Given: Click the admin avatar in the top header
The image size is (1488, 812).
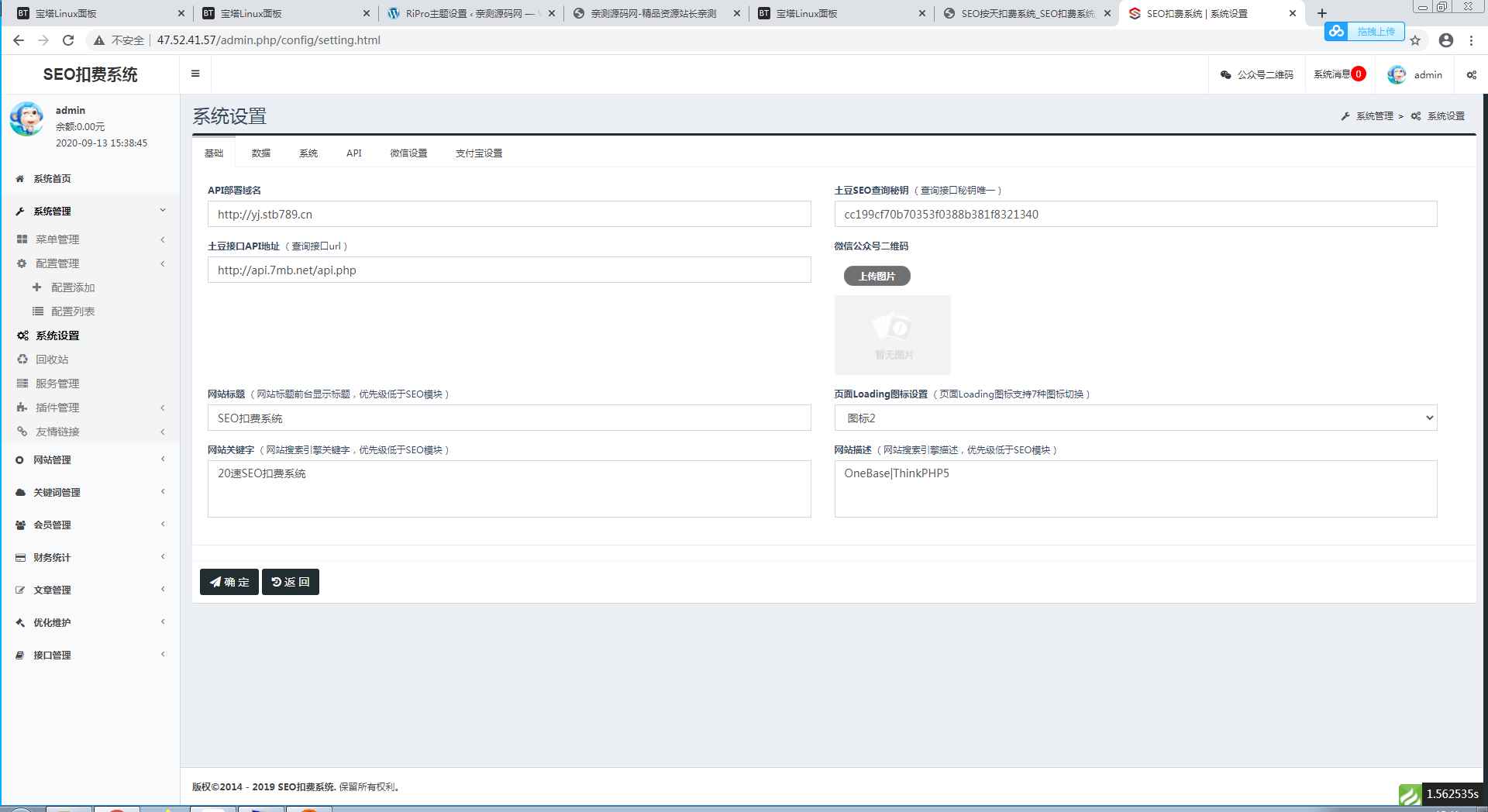Looking at the screenshot, I should [x=1397, y=74].
